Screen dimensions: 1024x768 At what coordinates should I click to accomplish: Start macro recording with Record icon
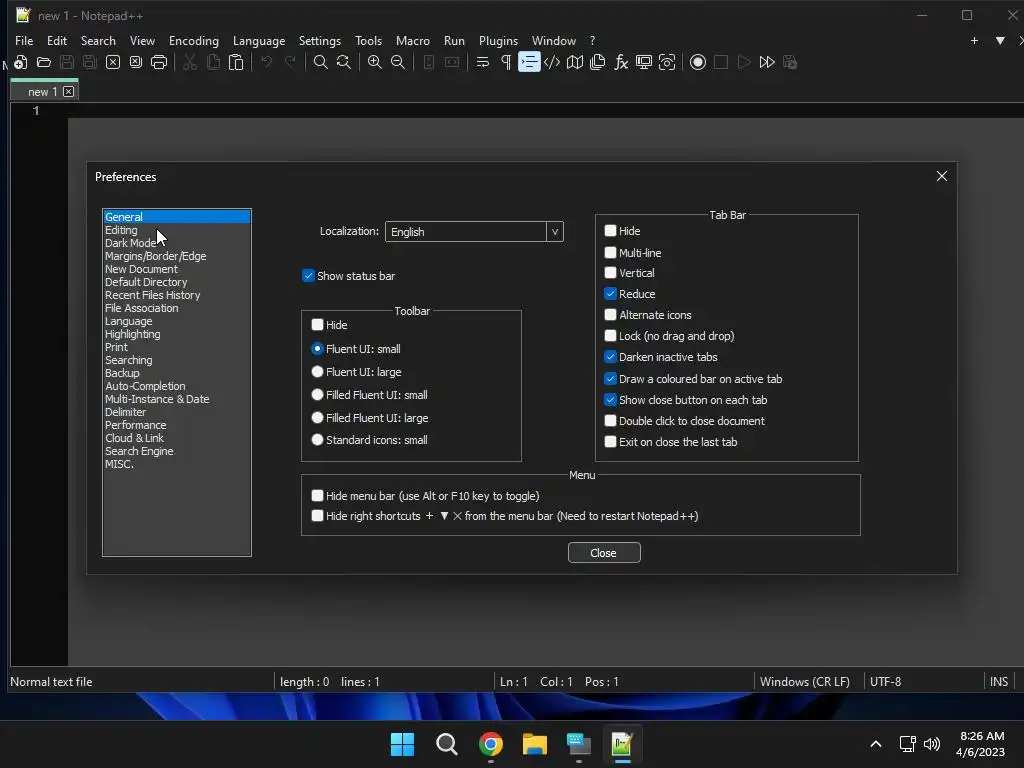click(x=698, y=62)
